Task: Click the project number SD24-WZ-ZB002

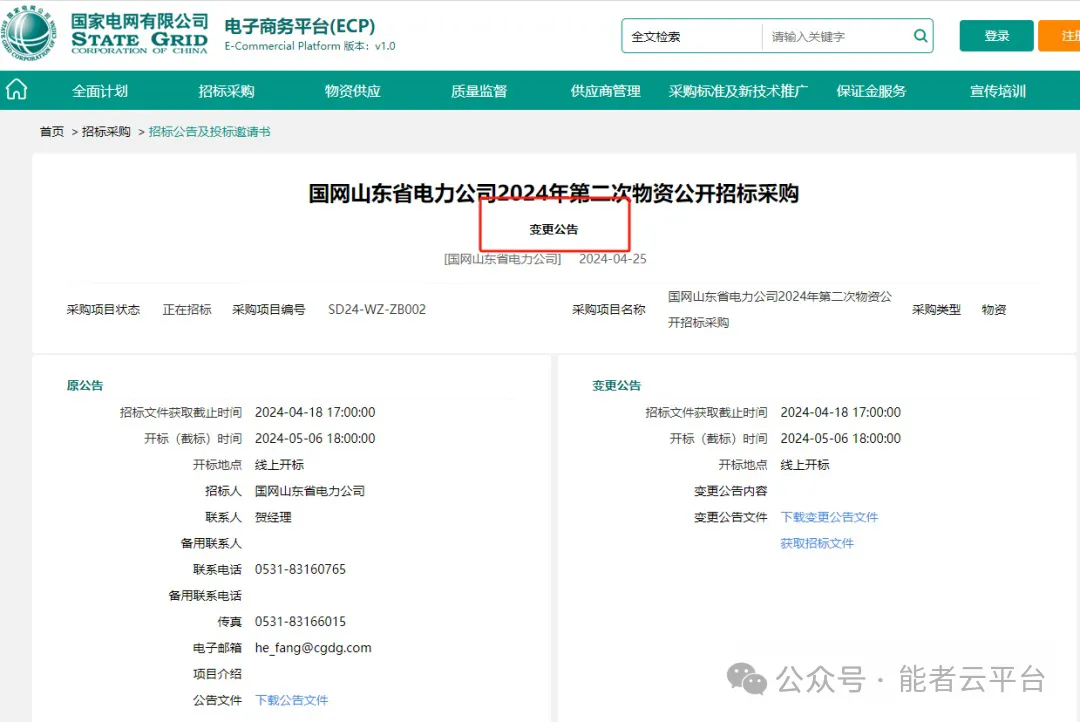Action: click(x=377, y=309)
